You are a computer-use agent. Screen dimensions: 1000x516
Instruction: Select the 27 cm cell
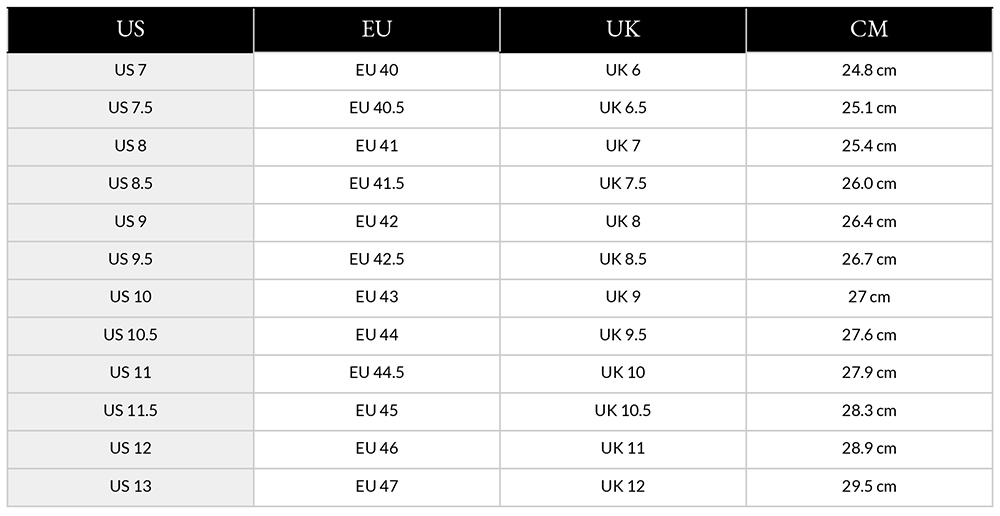pos(869,297)
